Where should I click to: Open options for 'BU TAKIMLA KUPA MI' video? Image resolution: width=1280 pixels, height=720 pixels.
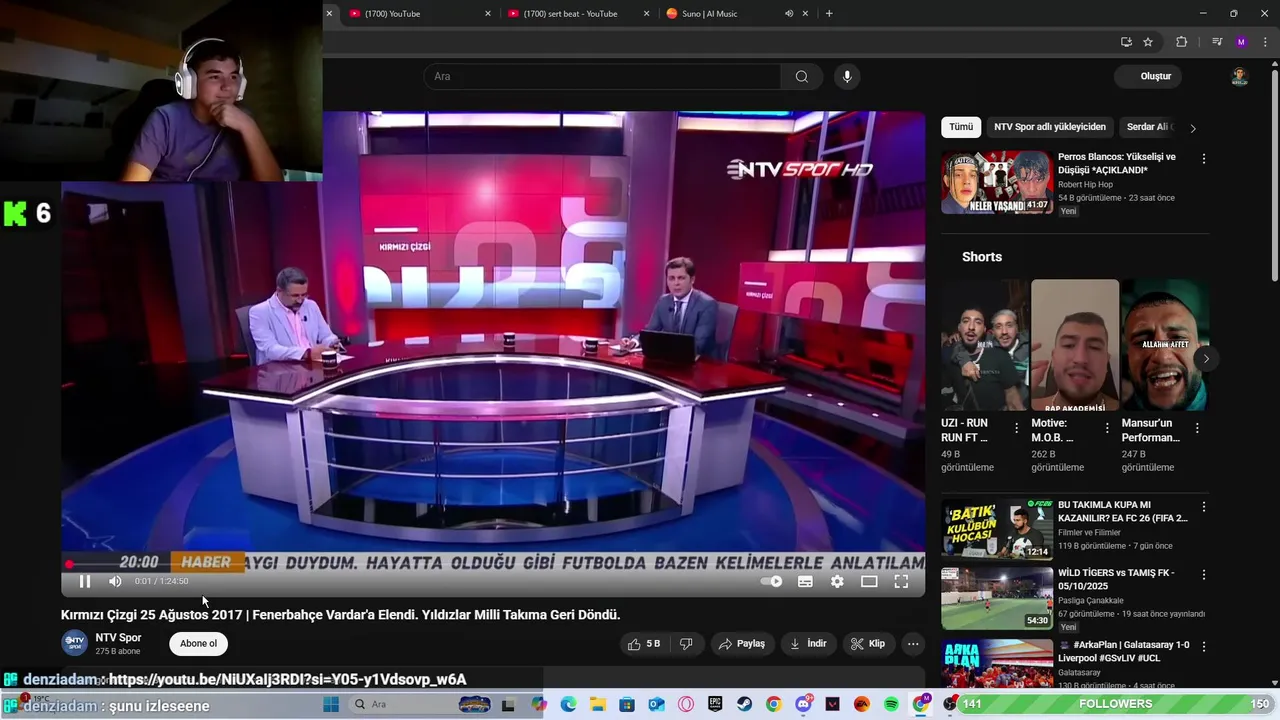click(x=1204, y=507)
